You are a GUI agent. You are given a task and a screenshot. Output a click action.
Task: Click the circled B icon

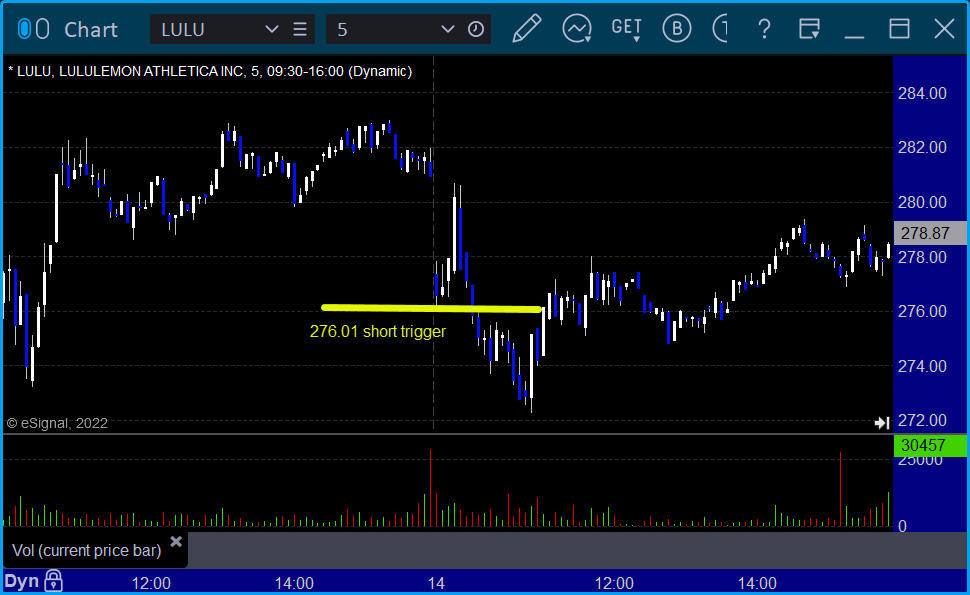(677, 28)
